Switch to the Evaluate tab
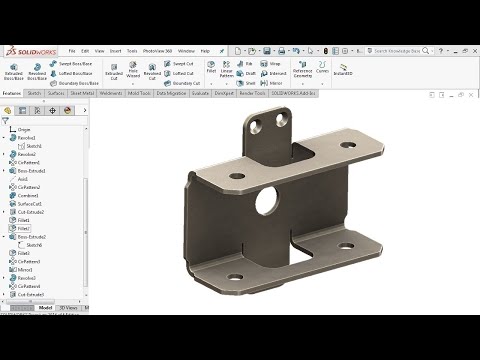Image resolution: width=480 pixels, height=360 pixels. 200,93
